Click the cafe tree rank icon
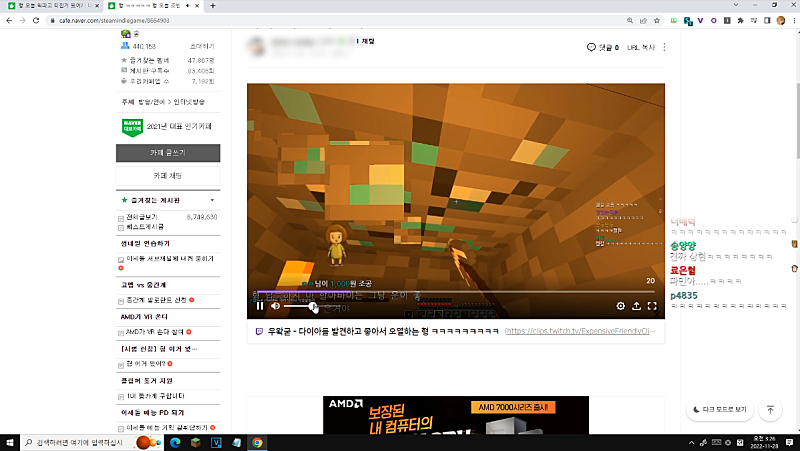The image size is (800, 451). pos(126,34)
